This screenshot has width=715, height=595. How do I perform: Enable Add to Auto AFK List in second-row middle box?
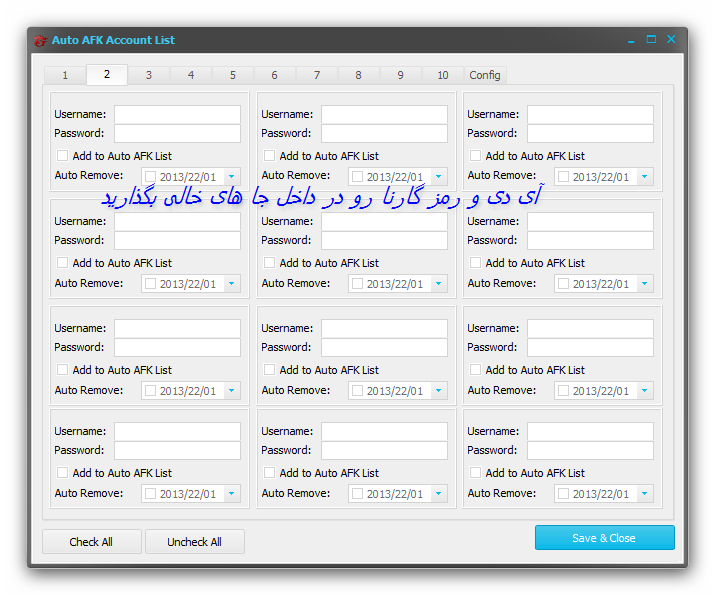coord(269,263)
